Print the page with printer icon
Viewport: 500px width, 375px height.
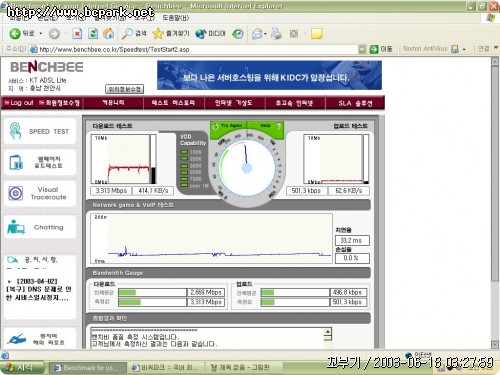(276, 33)
